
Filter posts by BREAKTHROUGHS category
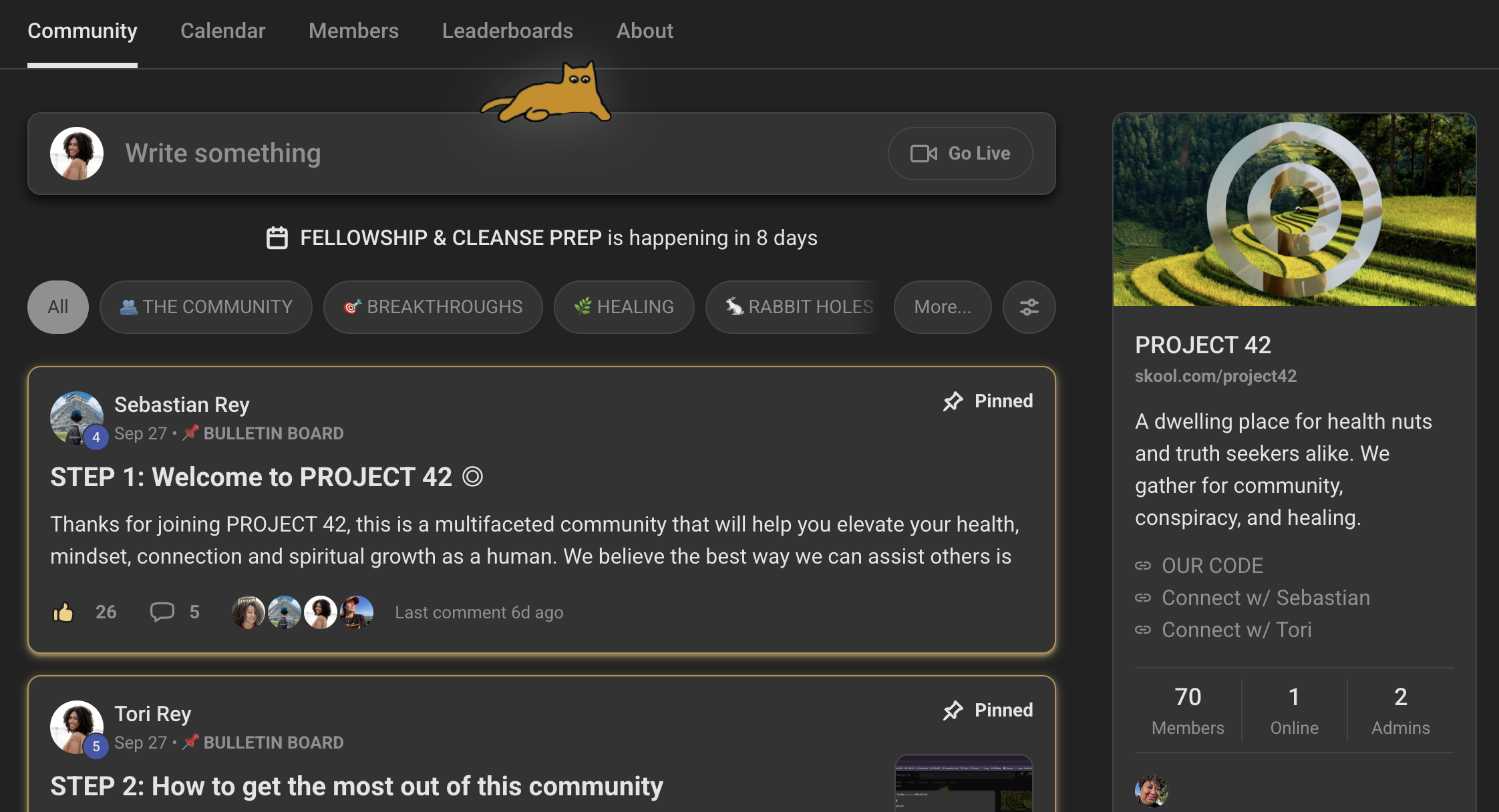[433, 307]
